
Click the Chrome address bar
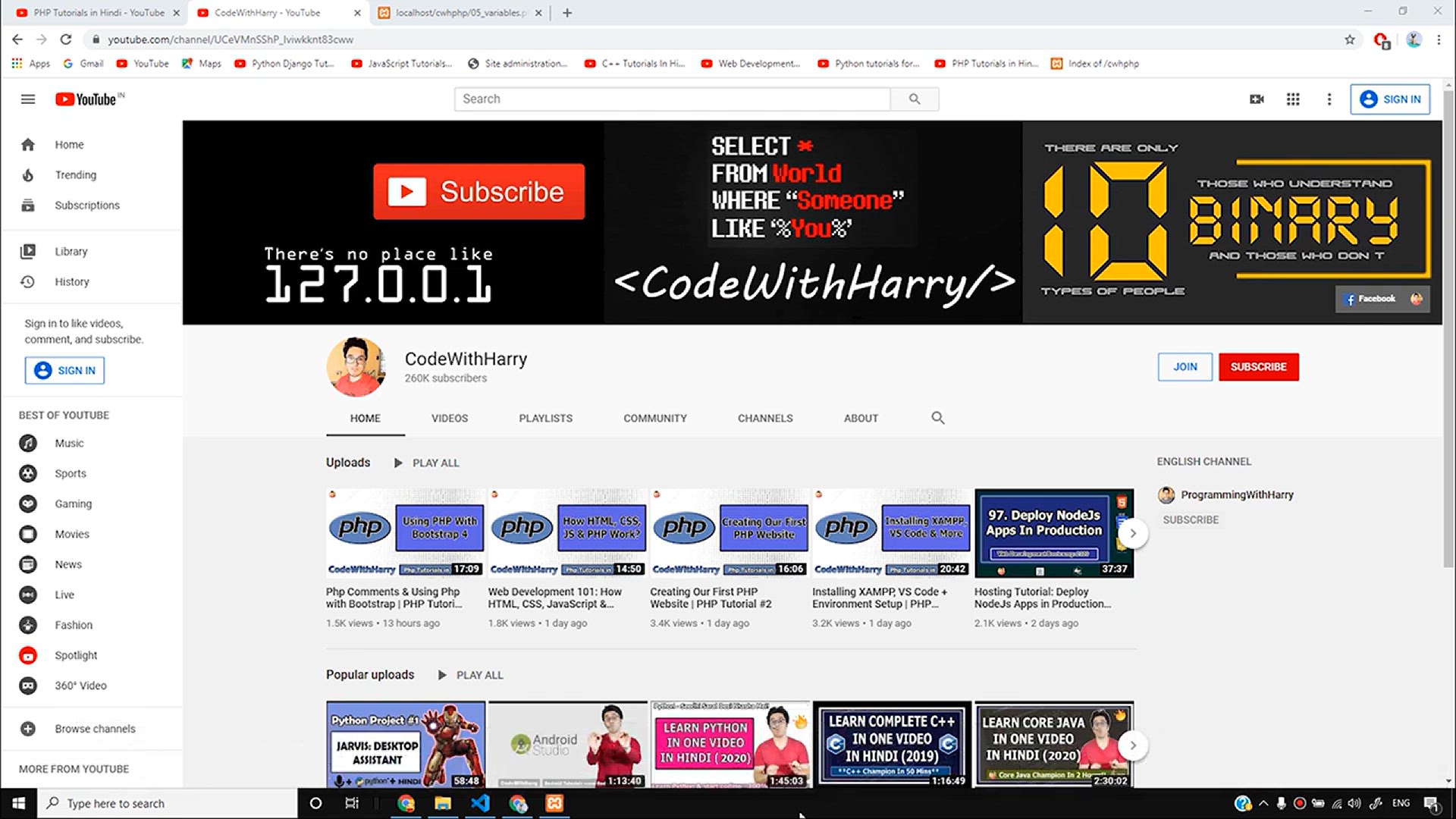pyautogui.click(x=713, y=39)
